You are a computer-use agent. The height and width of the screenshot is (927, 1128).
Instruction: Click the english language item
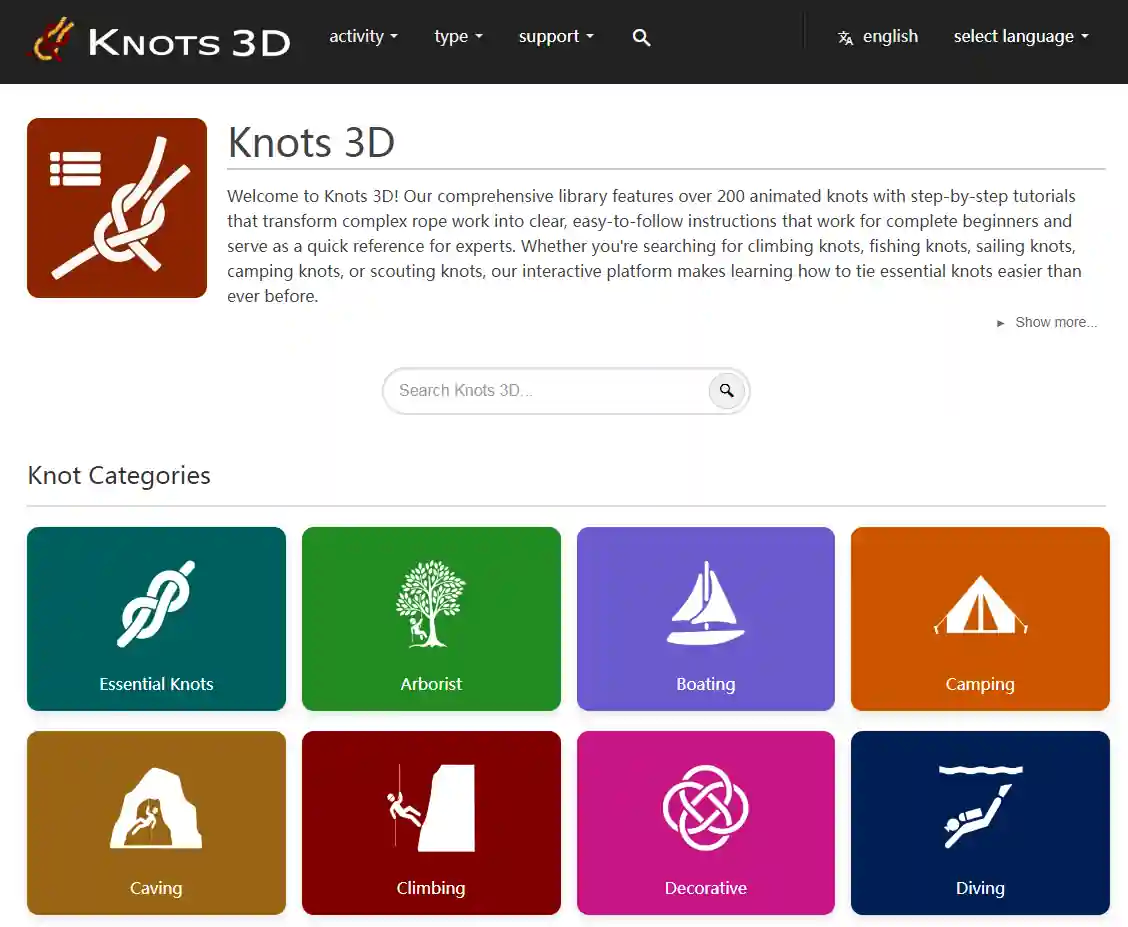(x=878, y=37)
